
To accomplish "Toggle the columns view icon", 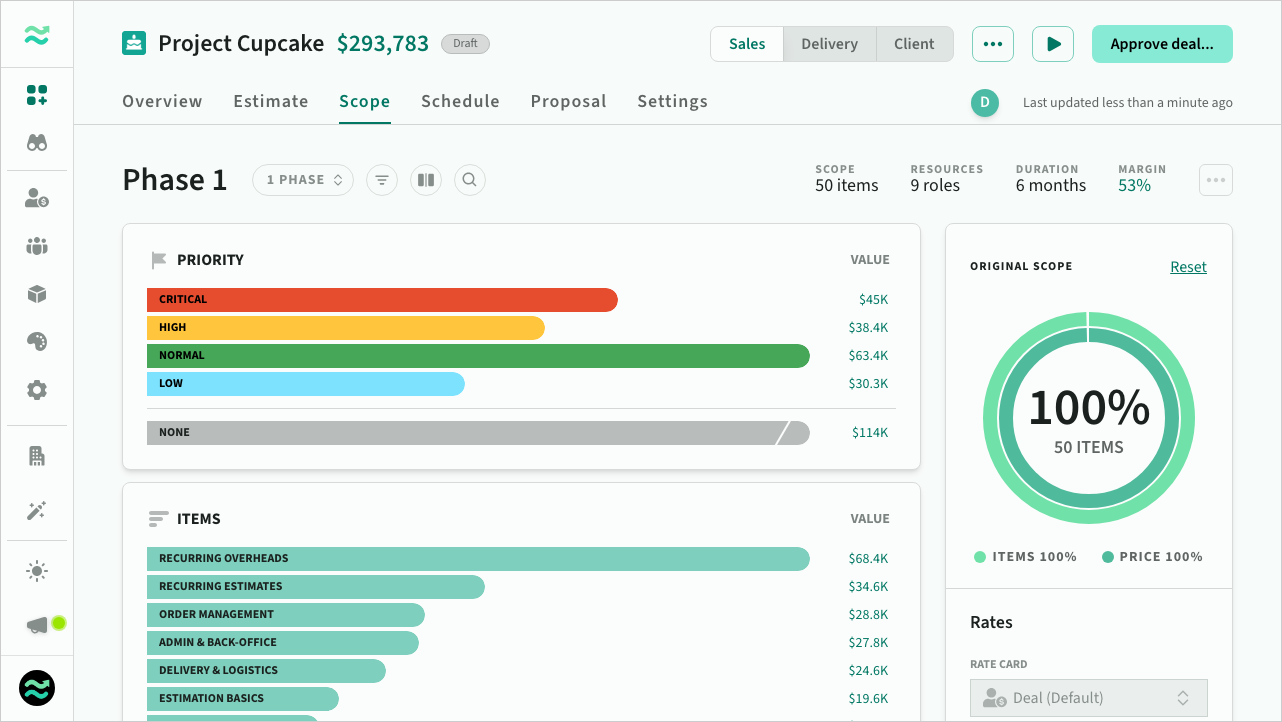I will (426, 180).
